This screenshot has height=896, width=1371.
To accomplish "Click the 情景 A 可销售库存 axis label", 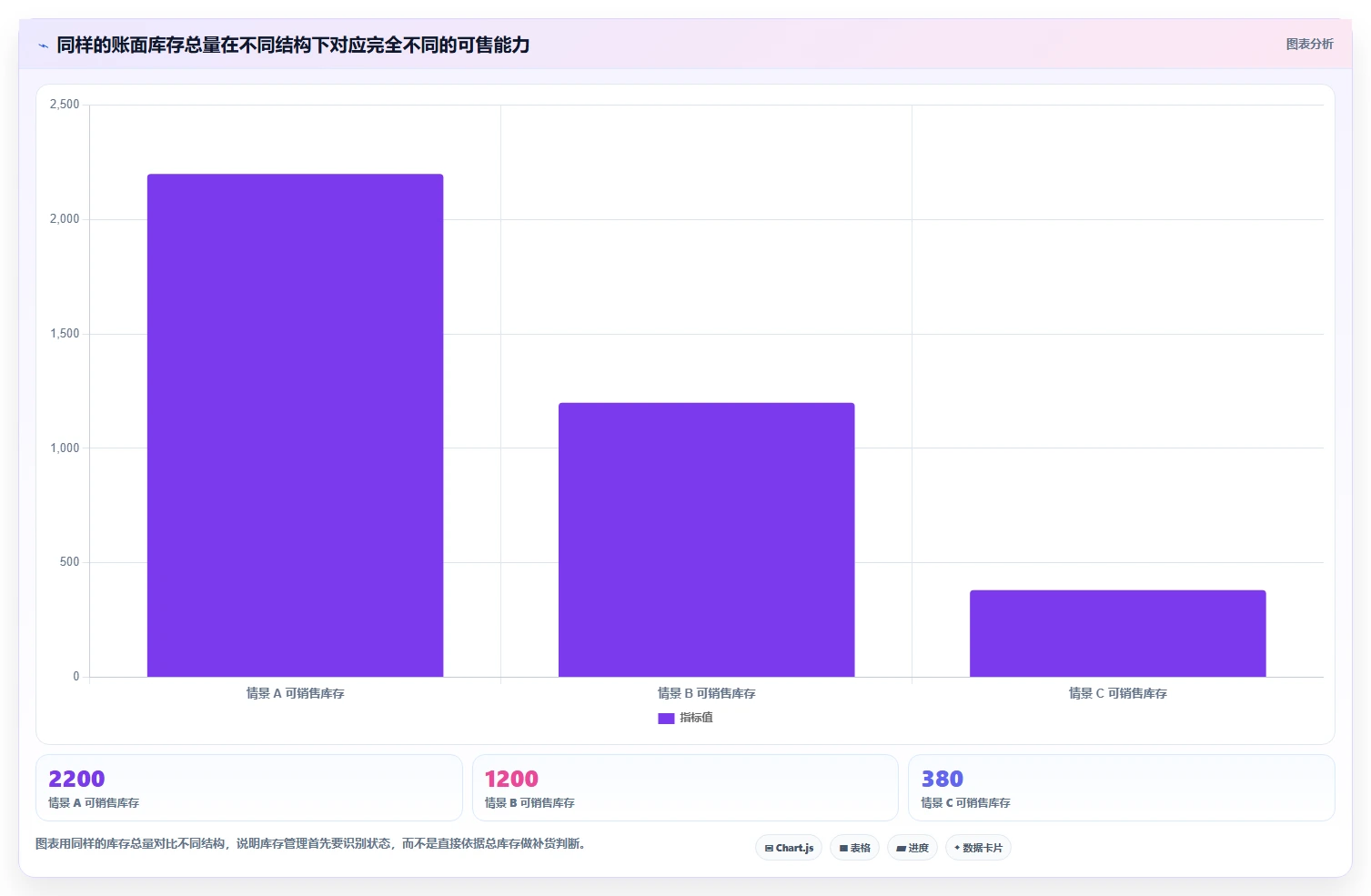I will click(x=295, y=693).
